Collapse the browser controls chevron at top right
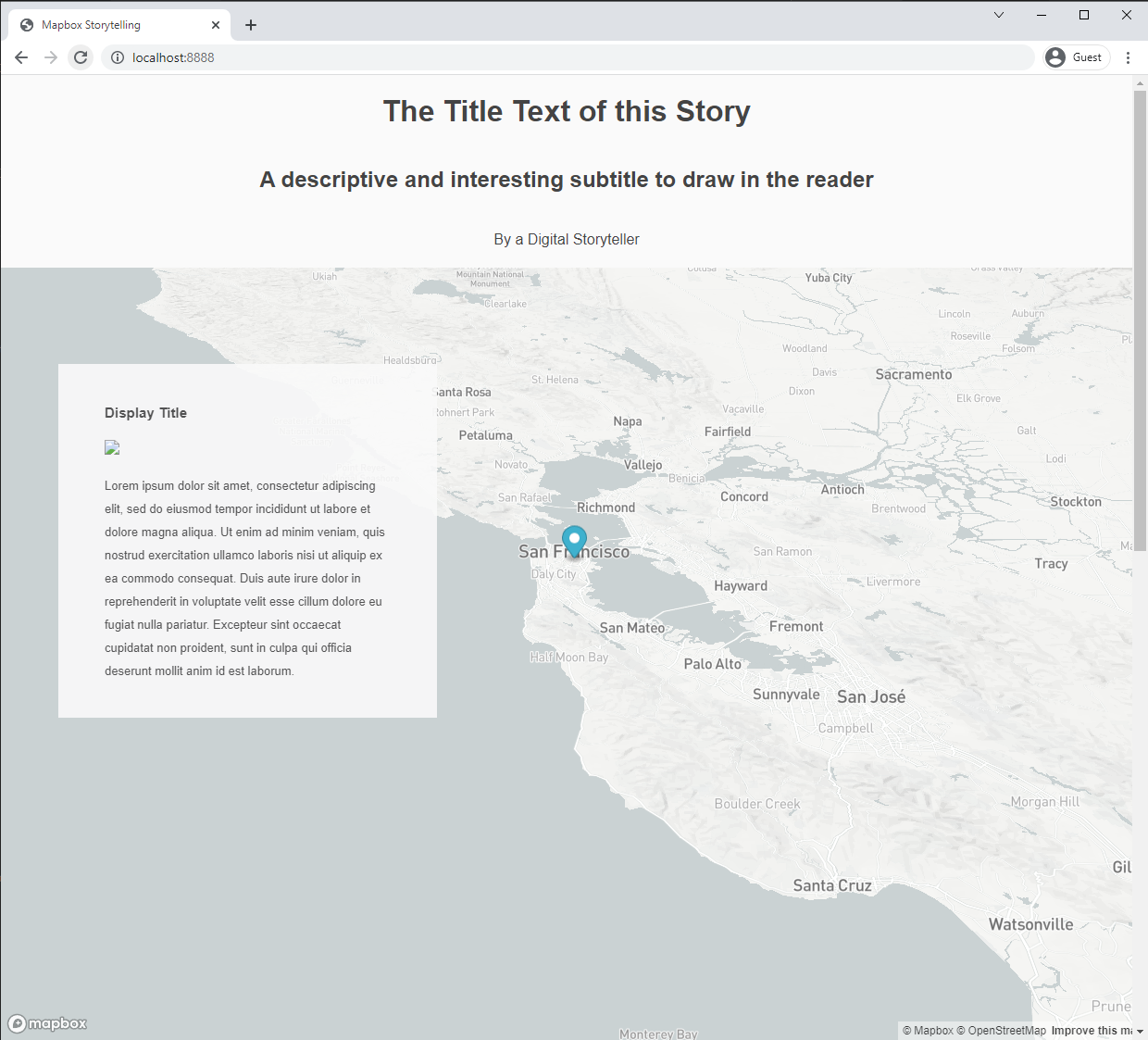 [x=998, y=15]
